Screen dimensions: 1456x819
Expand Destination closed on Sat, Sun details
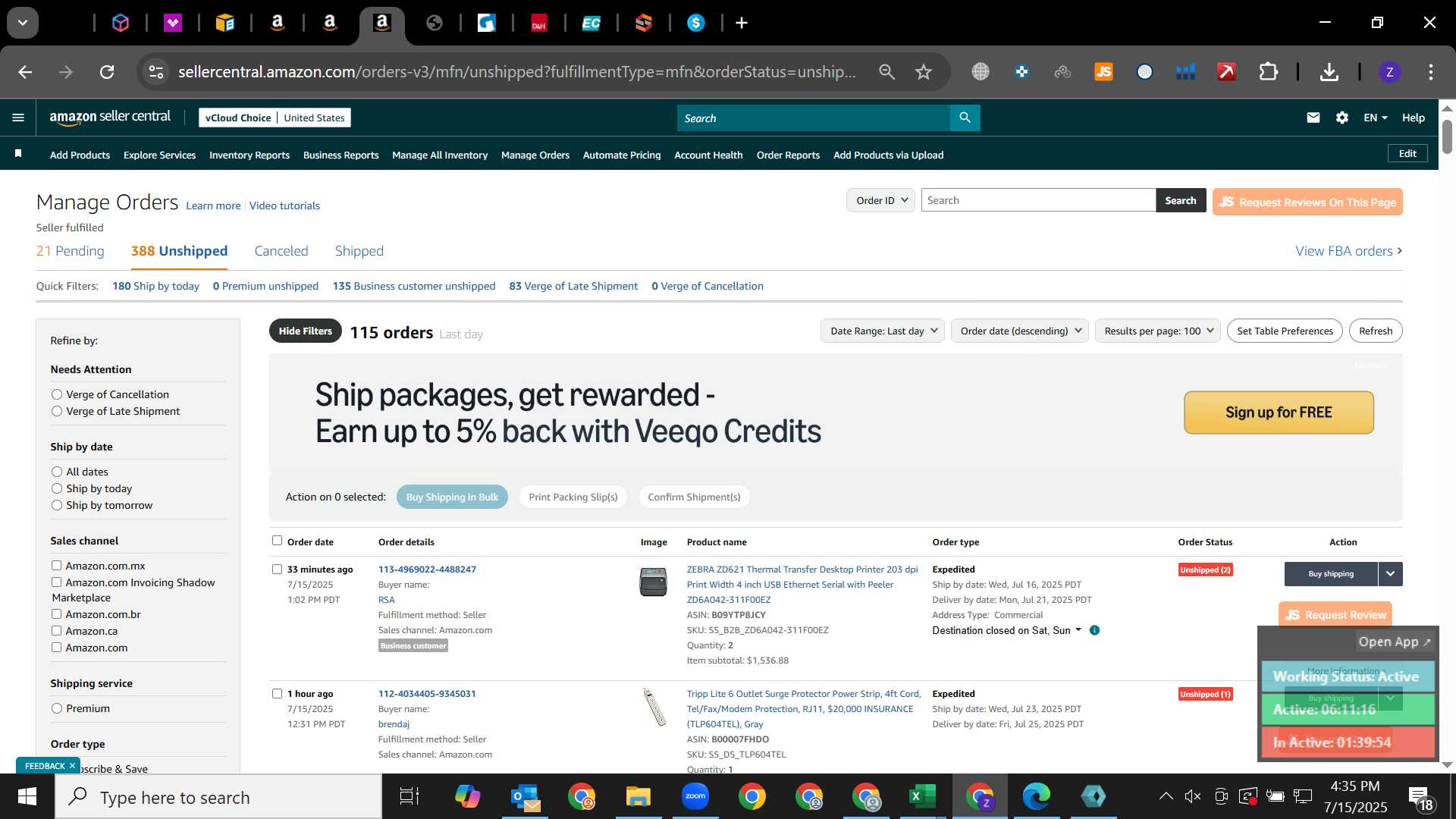(1079, 630)
